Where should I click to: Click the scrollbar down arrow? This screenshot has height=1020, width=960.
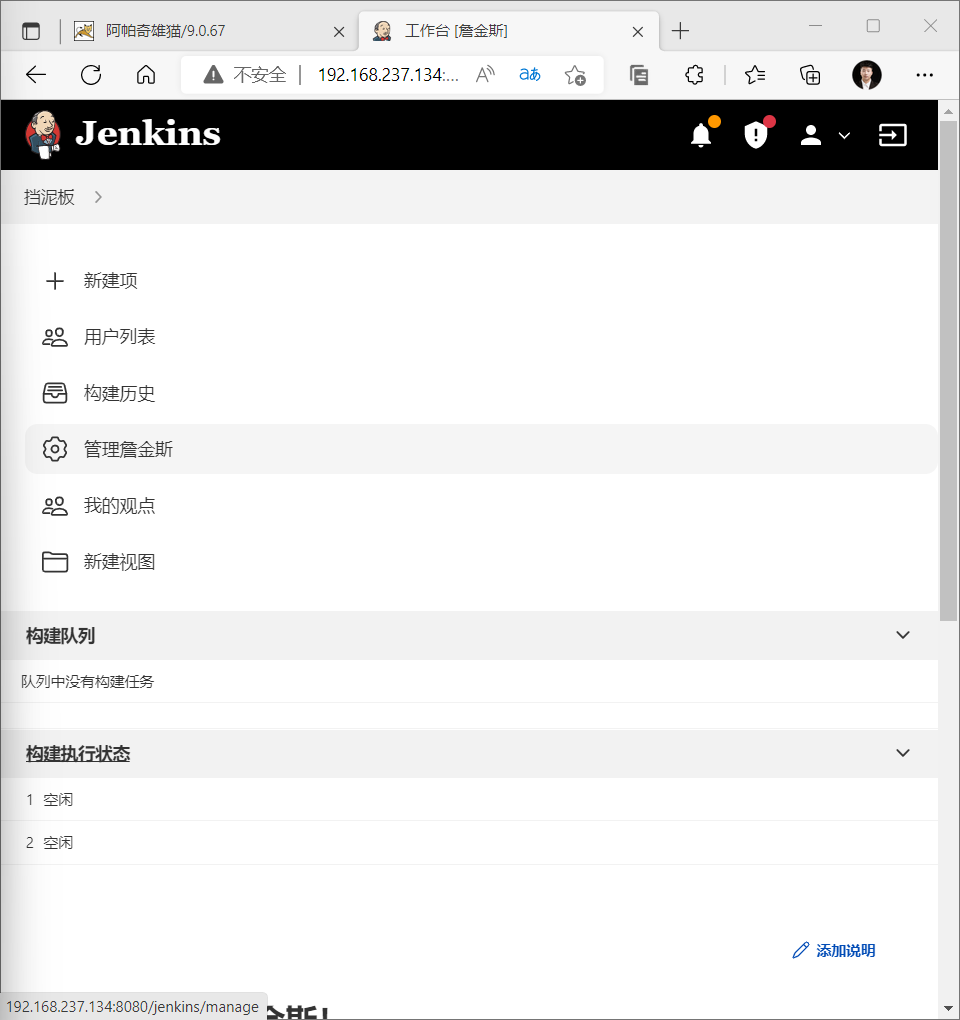coord(948,1010)
